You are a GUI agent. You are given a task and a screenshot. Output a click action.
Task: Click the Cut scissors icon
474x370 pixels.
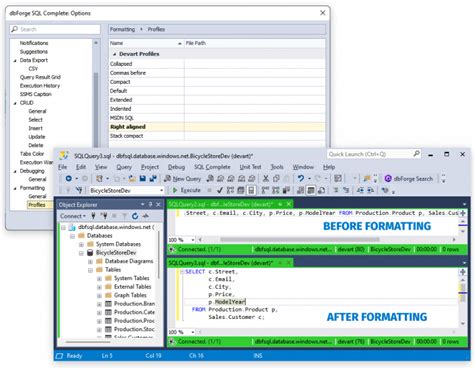point(266,179)
